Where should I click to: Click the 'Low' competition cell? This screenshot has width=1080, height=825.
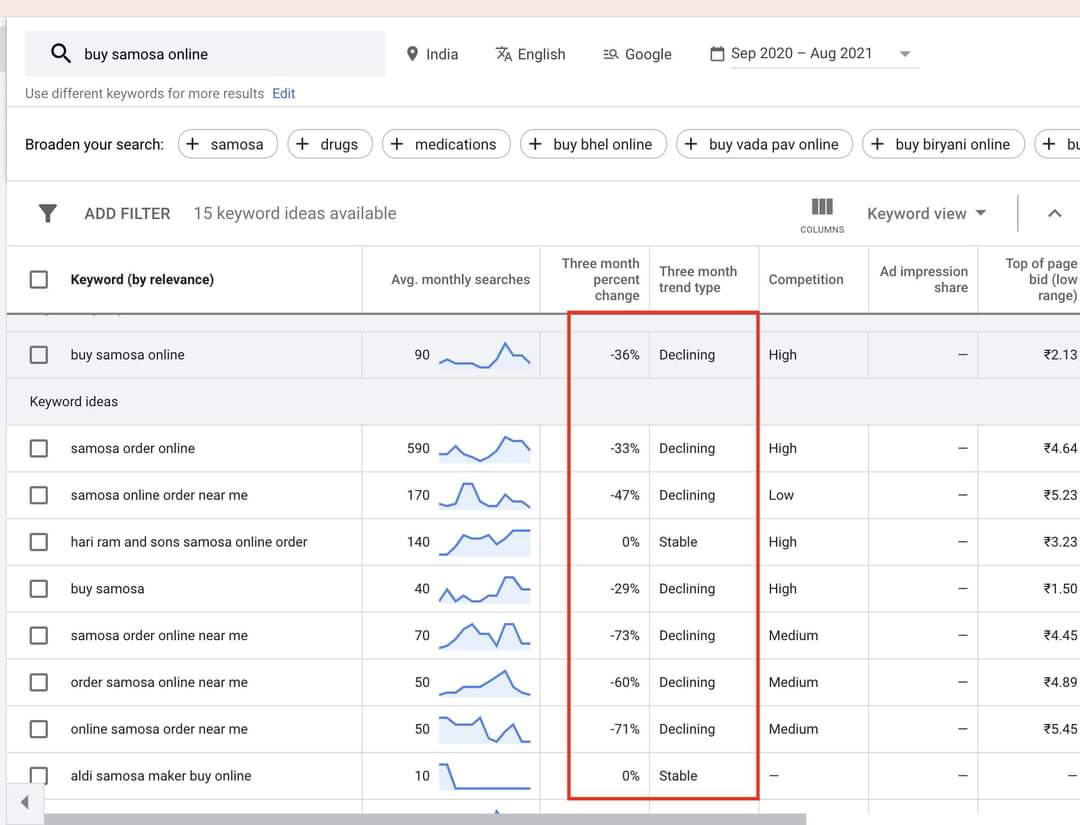[781, 495]
